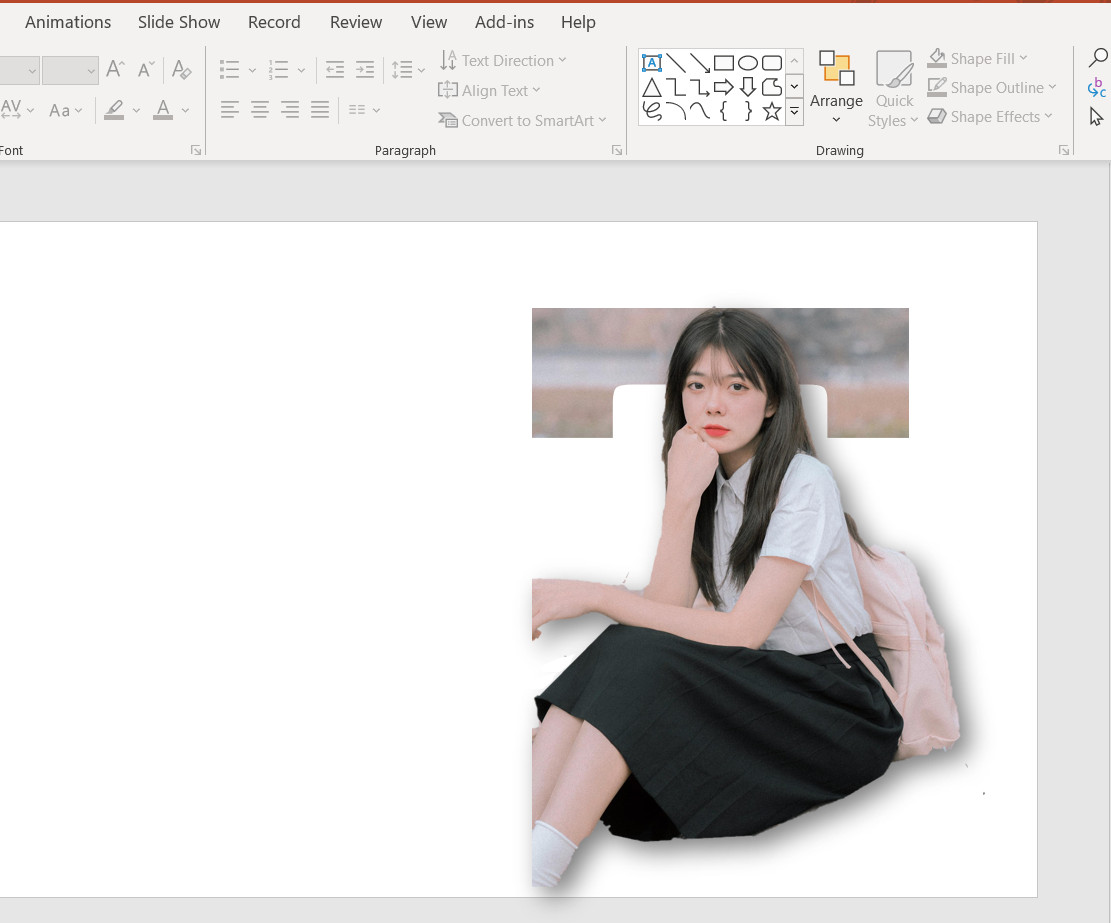
Task: Select the Rounded Rectangle shape
Action: click(772, 63)
